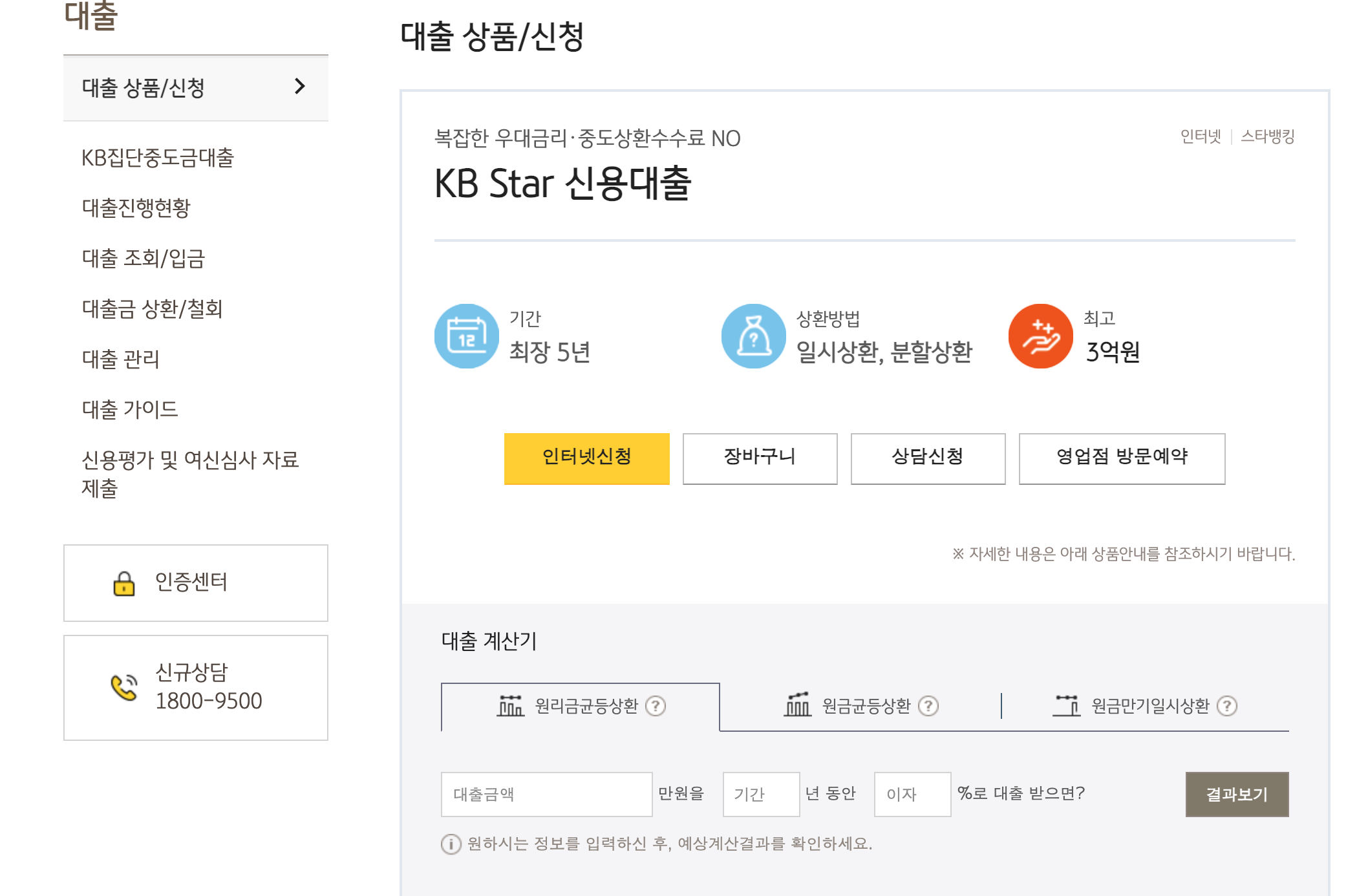Open 대출 조회/입금 sidebar item
The image size is (1368, 896).
(x=144, y=259)
